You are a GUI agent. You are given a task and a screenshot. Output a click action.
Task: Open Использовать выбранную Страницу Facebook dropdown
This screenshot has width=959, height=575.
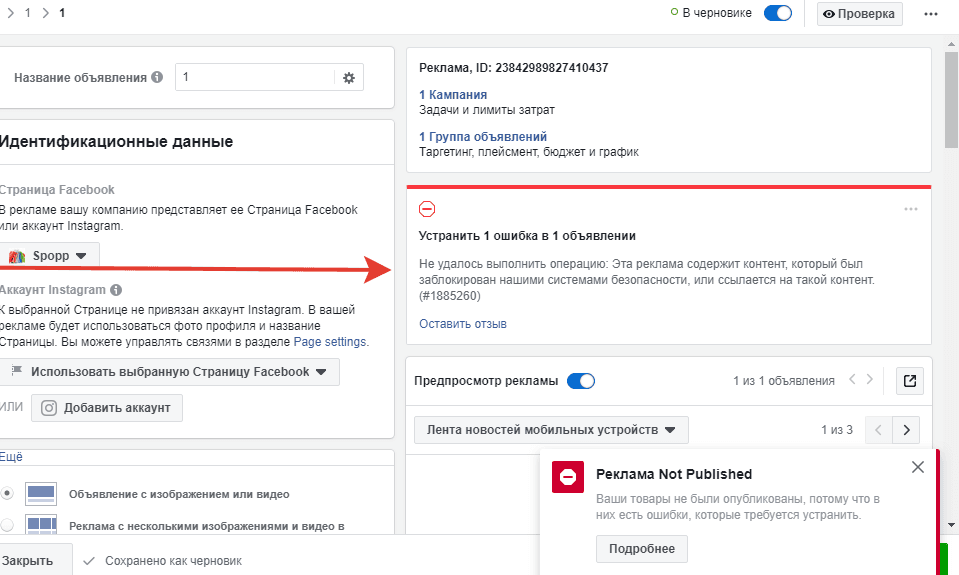click(x=168, y=372)
